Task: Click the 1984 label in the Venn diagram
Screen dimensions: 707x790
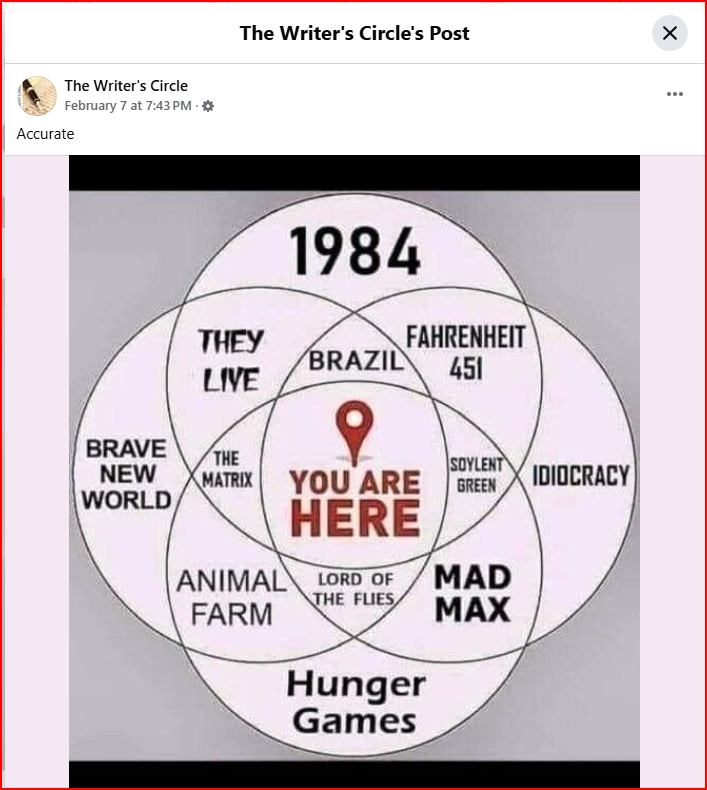Action: coord(355,251)
